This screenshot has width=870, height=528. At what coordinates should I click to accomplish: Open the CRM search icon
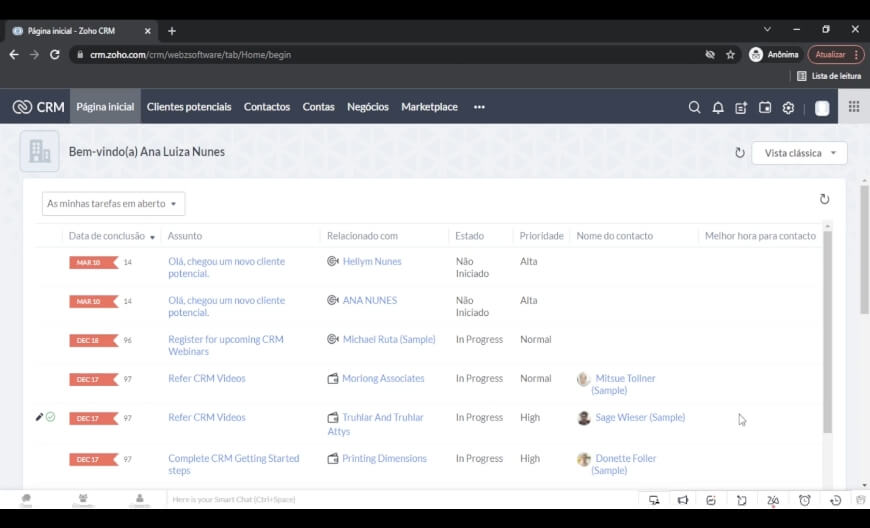(694, 107)
